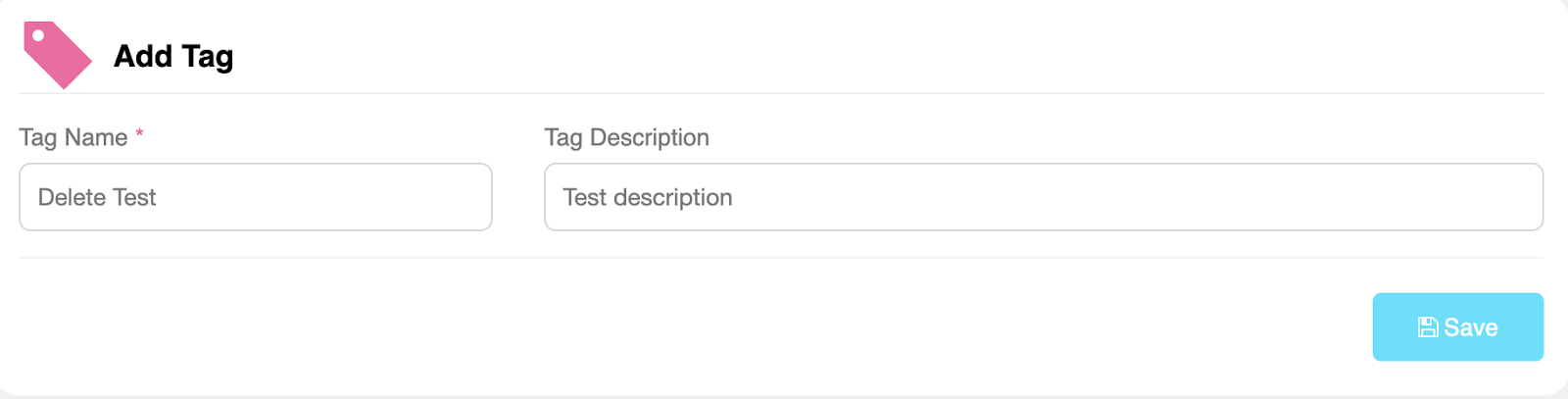Focus the Tag Description input field
The height and width of the screenshot is (399, 1568).
pyautogui.click(x=1044, y=197)
